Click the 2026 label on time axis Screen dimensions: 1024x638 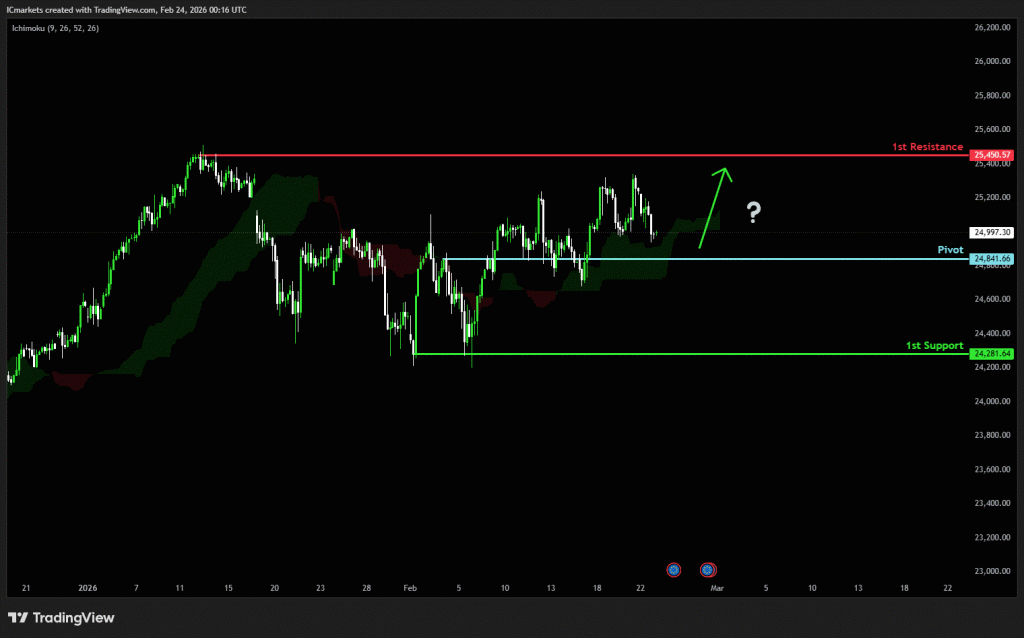click(88, 588)
